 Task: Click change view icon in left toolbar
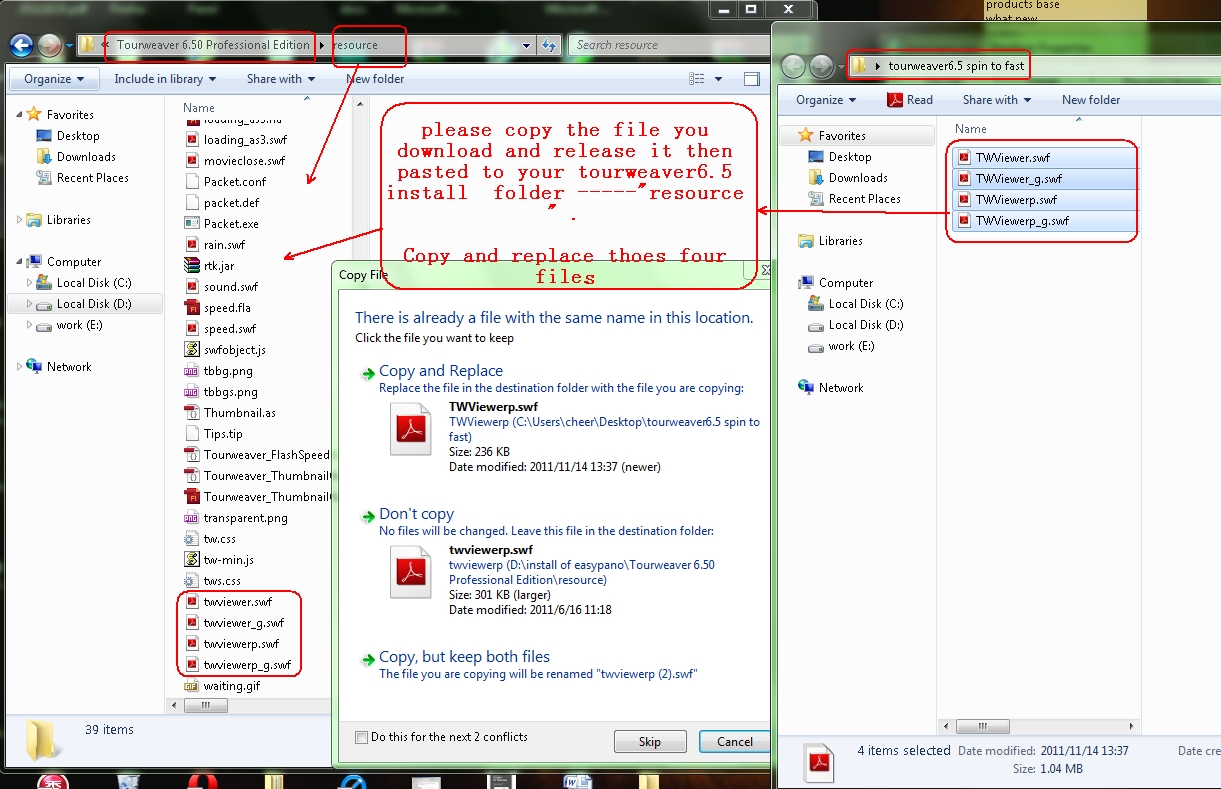(x=697, y=79)
